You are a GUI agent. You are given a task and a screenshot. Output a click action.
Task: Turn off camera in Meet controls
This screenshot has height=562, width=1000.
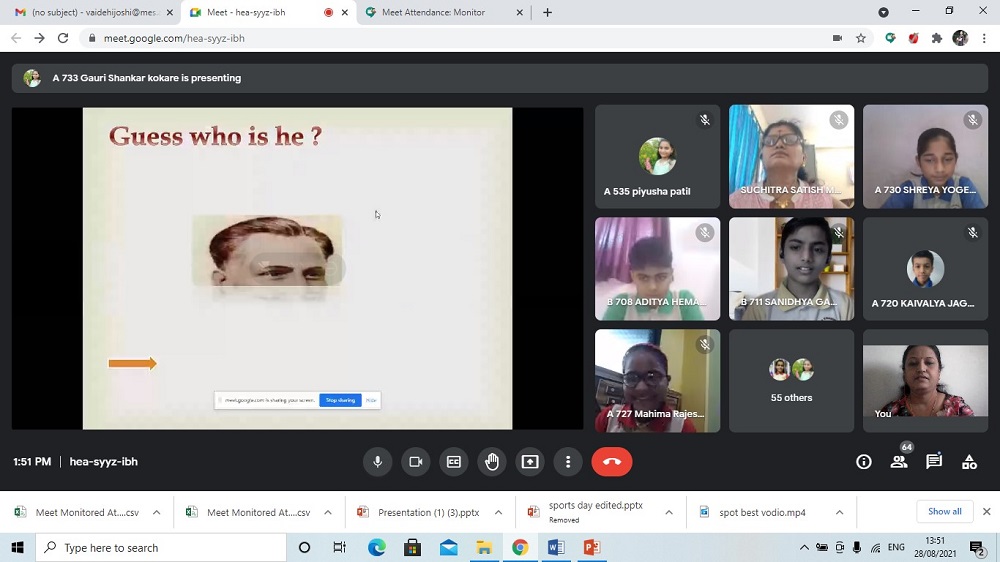point(415,462)
